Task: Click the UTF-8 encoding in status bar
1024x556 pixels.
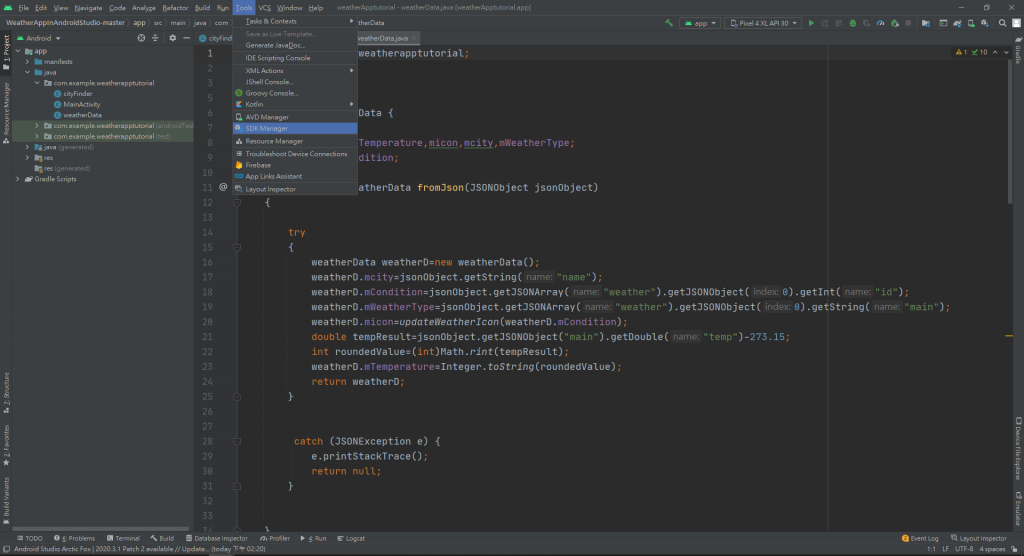Action: point(964,549)
